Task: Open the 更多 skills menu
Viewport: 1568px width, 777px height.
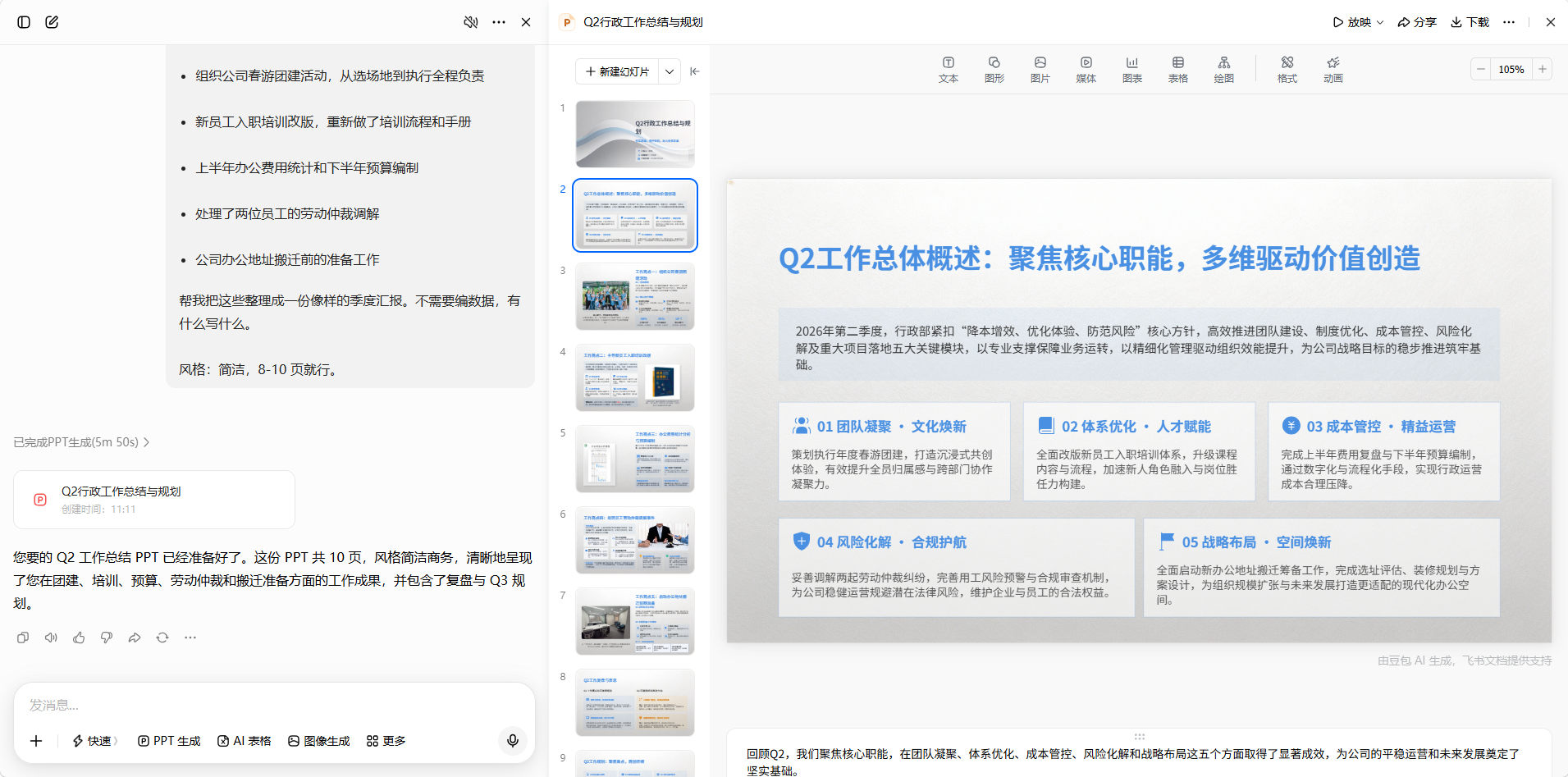Action: [386, 741]
